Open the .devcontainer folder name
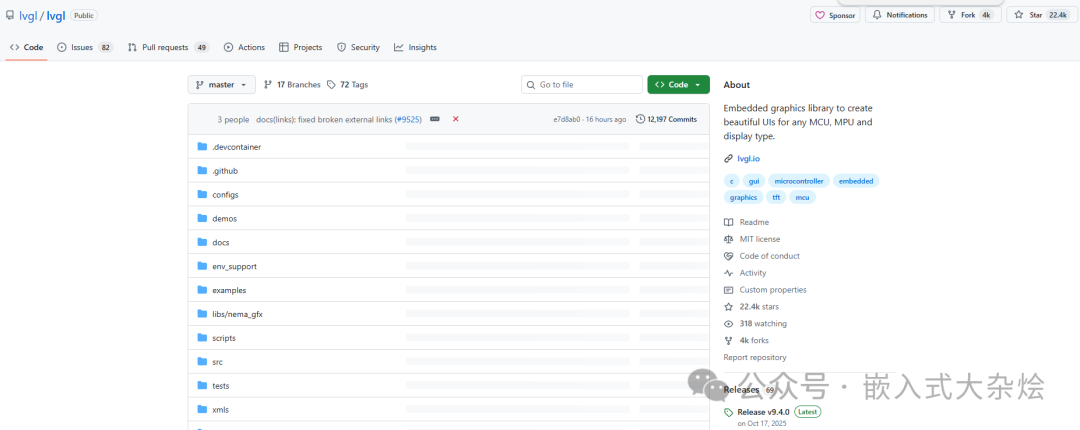The image size is (1080, 430). pyautogui.click(x=236, y=147)
